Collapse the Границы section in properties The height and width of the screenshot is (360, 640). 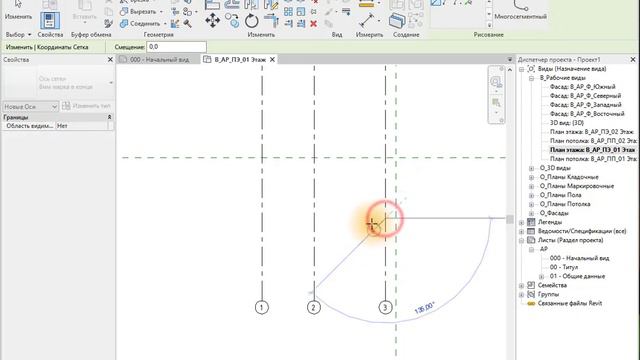[x=109, y=117]
